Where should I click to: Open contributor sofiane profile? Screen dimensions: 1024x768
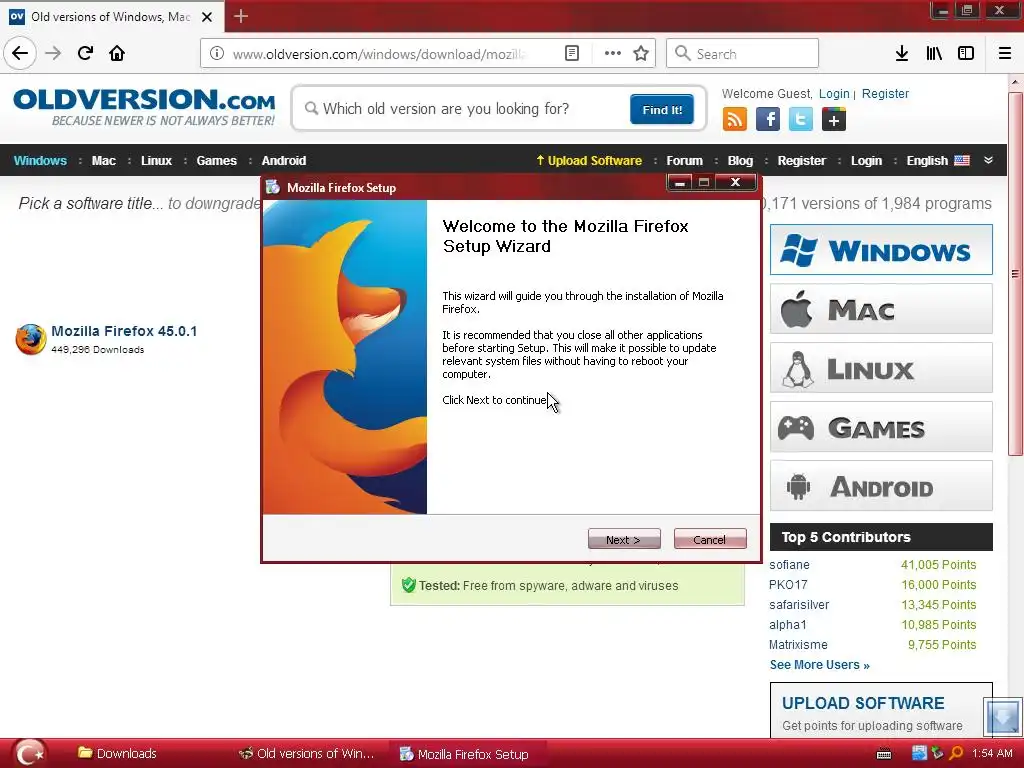(789, 565)
